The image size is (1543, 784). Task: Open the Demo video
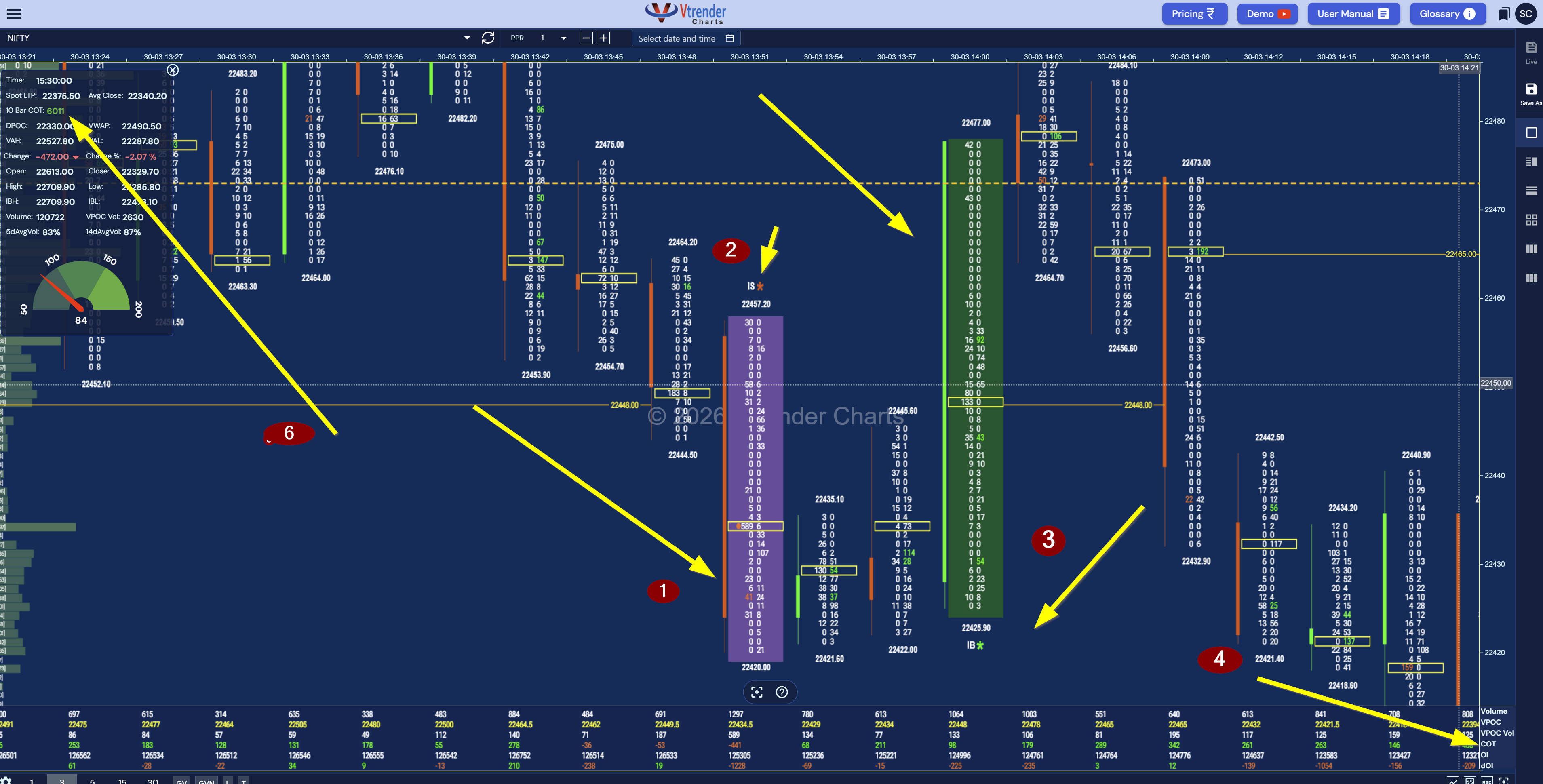pyautogui.click(x=1267, y=14)
